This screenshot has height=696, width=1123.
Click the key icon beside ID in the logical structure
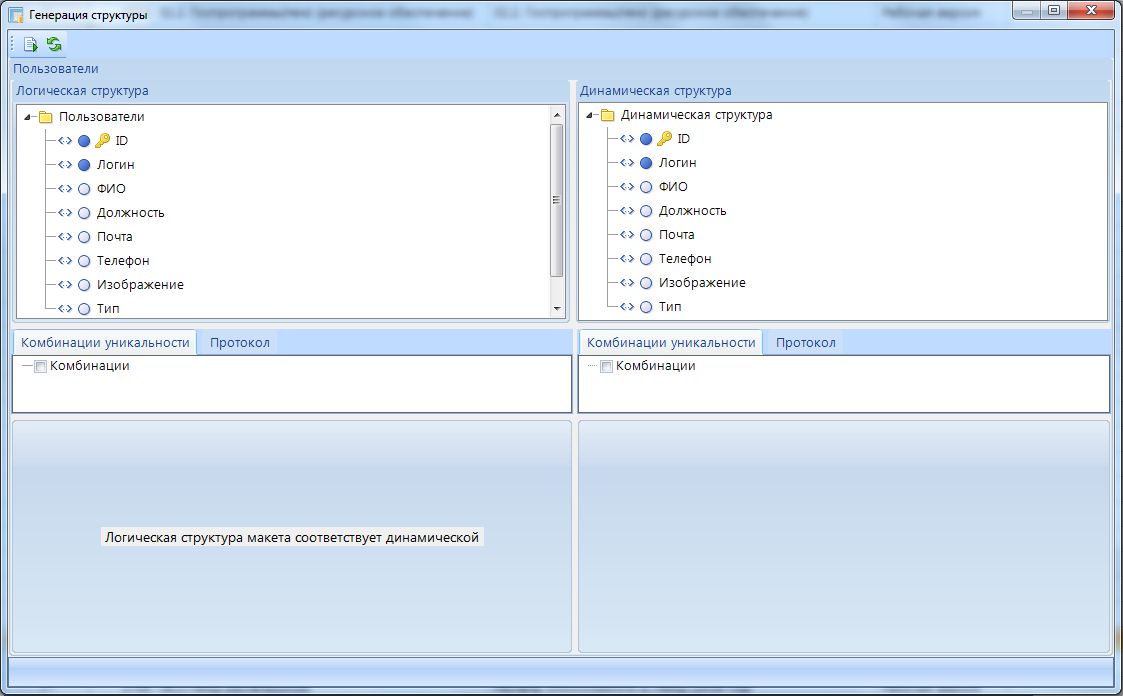tap(102, 141)
